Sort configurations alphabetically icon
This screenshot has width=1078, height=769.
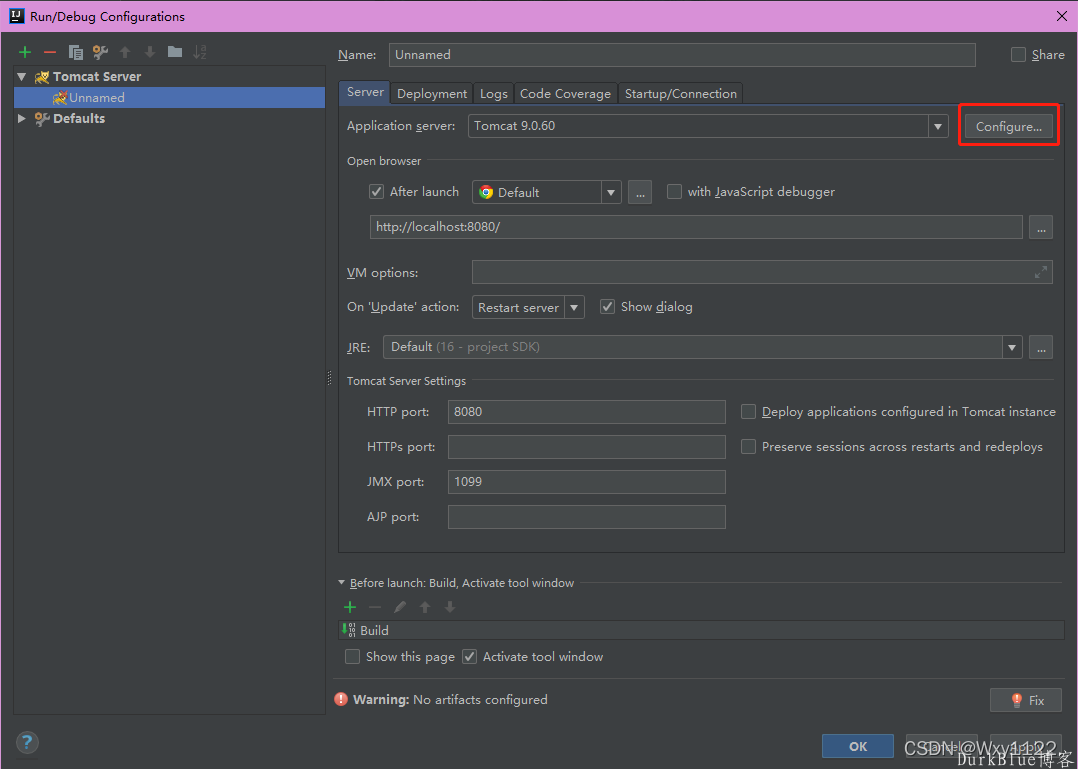(199, 52)
